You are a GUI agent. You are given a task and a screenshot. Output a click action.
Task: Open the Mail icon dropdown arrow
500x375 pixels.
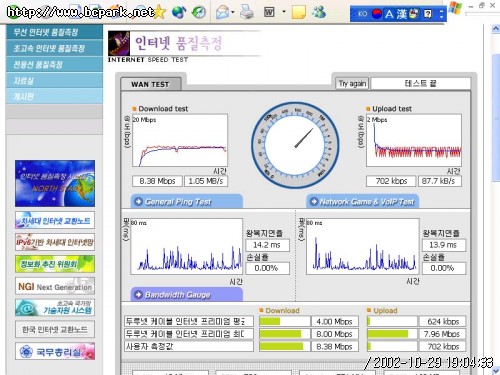pos(233,12)
